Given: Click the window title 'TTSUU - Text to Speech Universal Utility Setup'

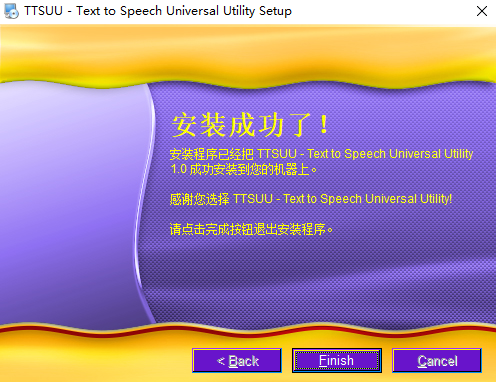Looking at the screenshot, I should tap(158, 11).
